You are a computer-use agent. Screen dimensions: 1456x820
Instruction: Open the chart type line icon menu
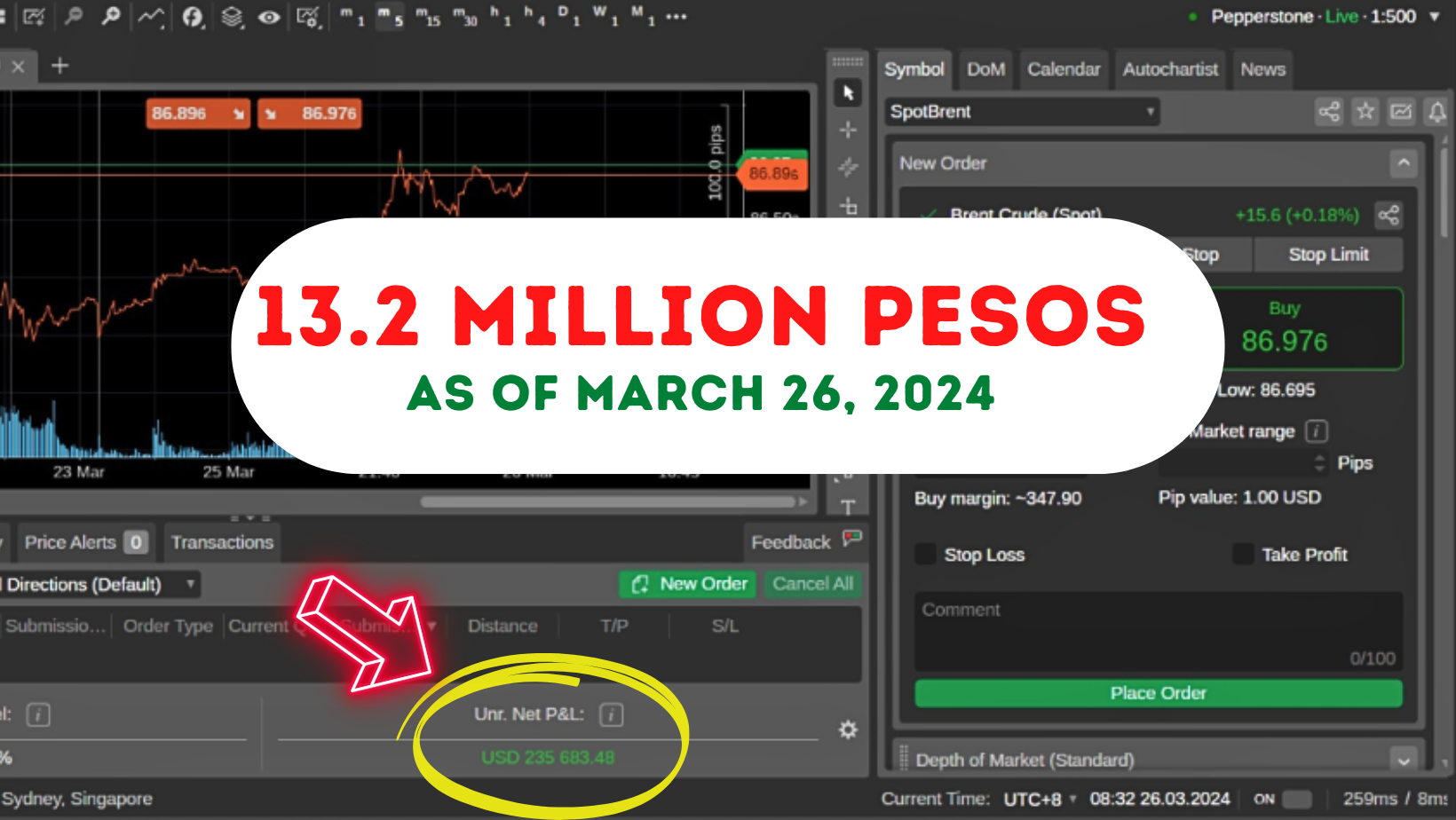pos(149,16)
